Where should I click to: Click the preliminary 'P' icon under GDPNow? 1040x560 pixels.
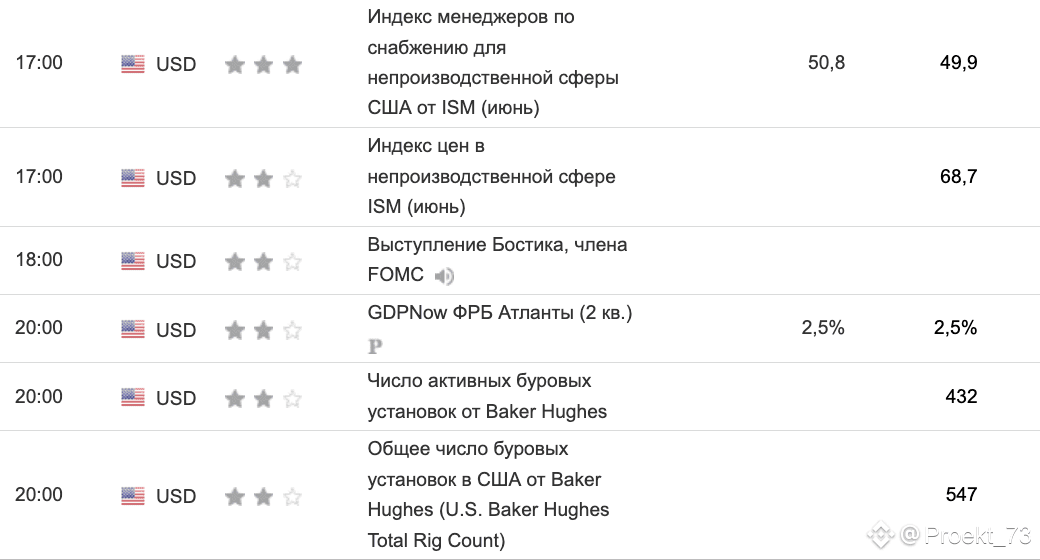click(x=375, y=346)
